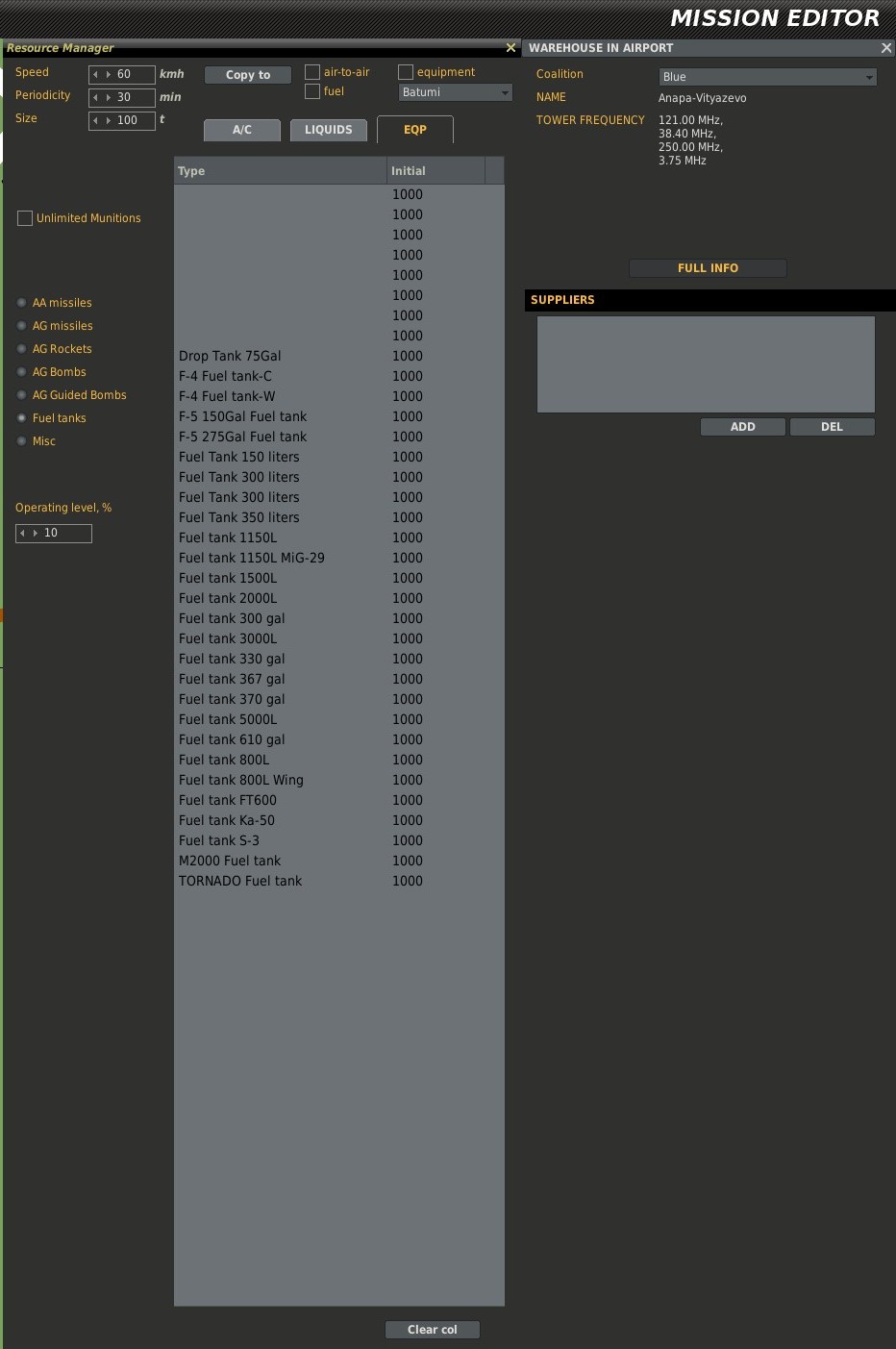Select the AG Rockets filter
The height and width of the screenshot is (1349, 896).
point(22,349)
